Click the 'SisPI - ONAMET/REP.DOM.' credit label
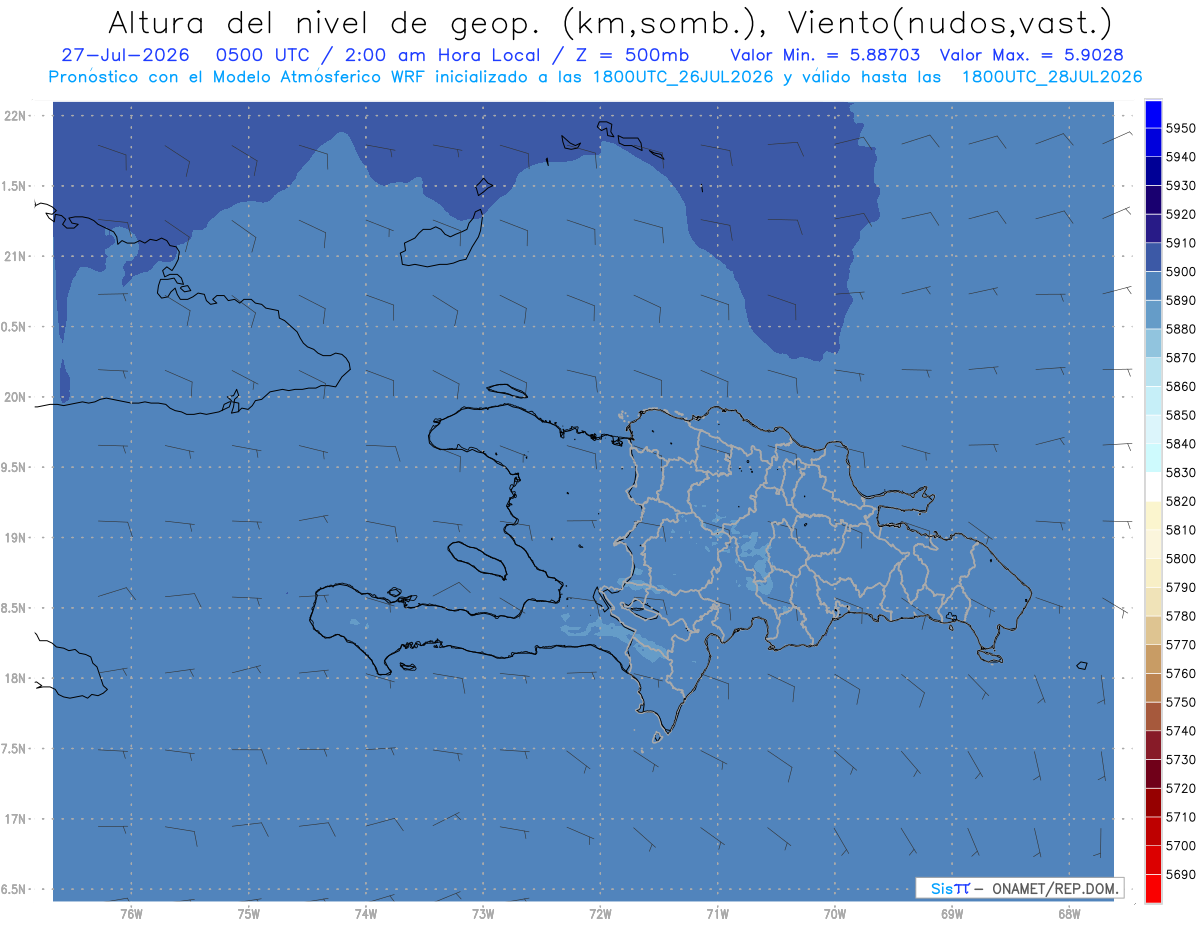The image size is (1200, 927). click(x=1020, y=888)
